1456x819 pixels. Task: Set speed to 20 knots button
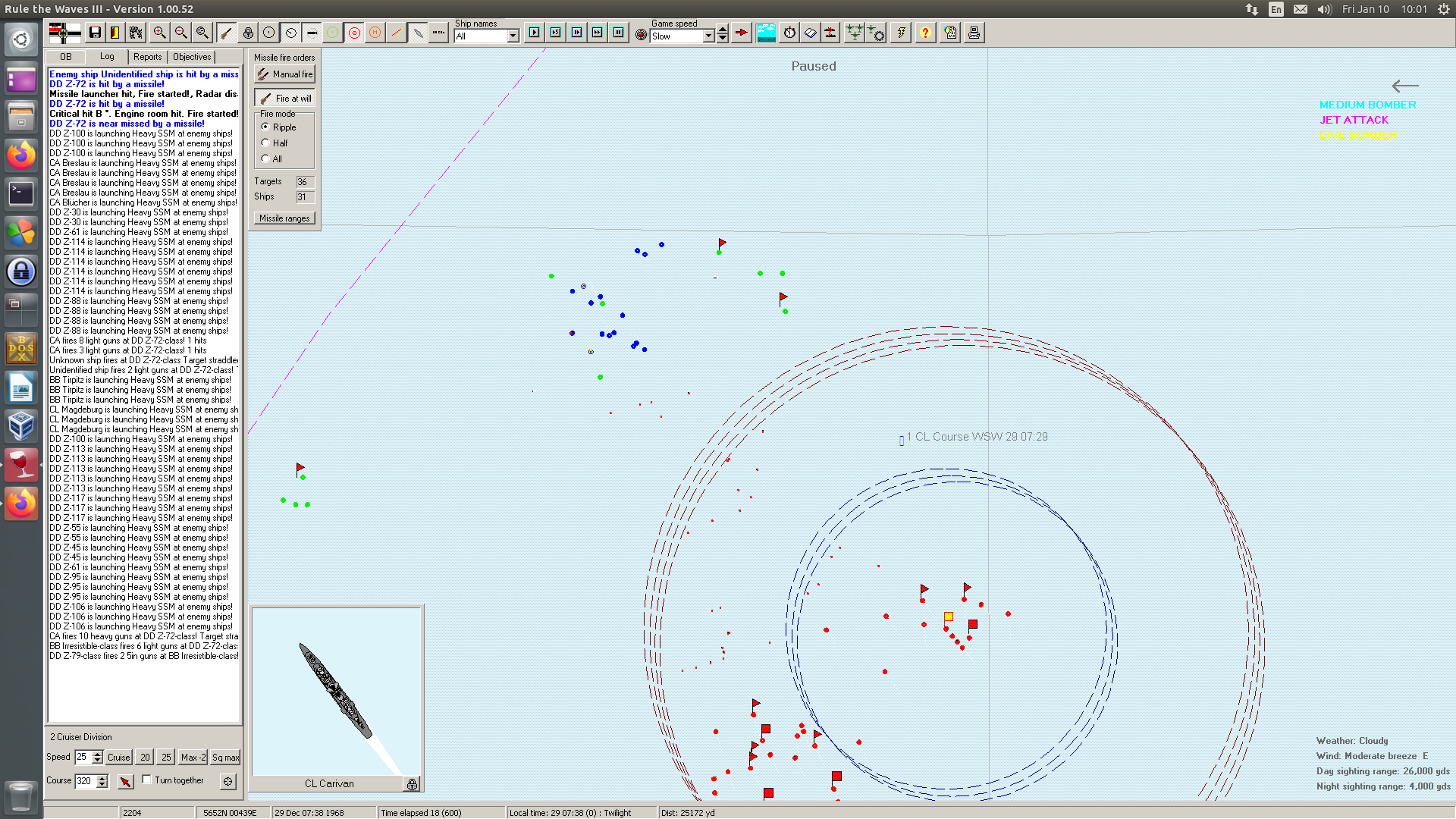pos(145,757)
